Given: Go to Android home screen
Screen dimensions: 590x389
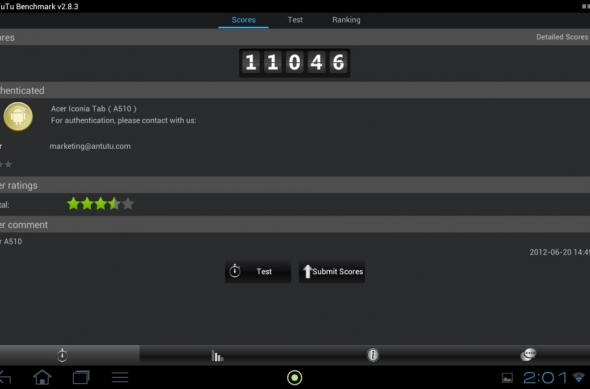Looking at the screenshot, I should [42, 377].
